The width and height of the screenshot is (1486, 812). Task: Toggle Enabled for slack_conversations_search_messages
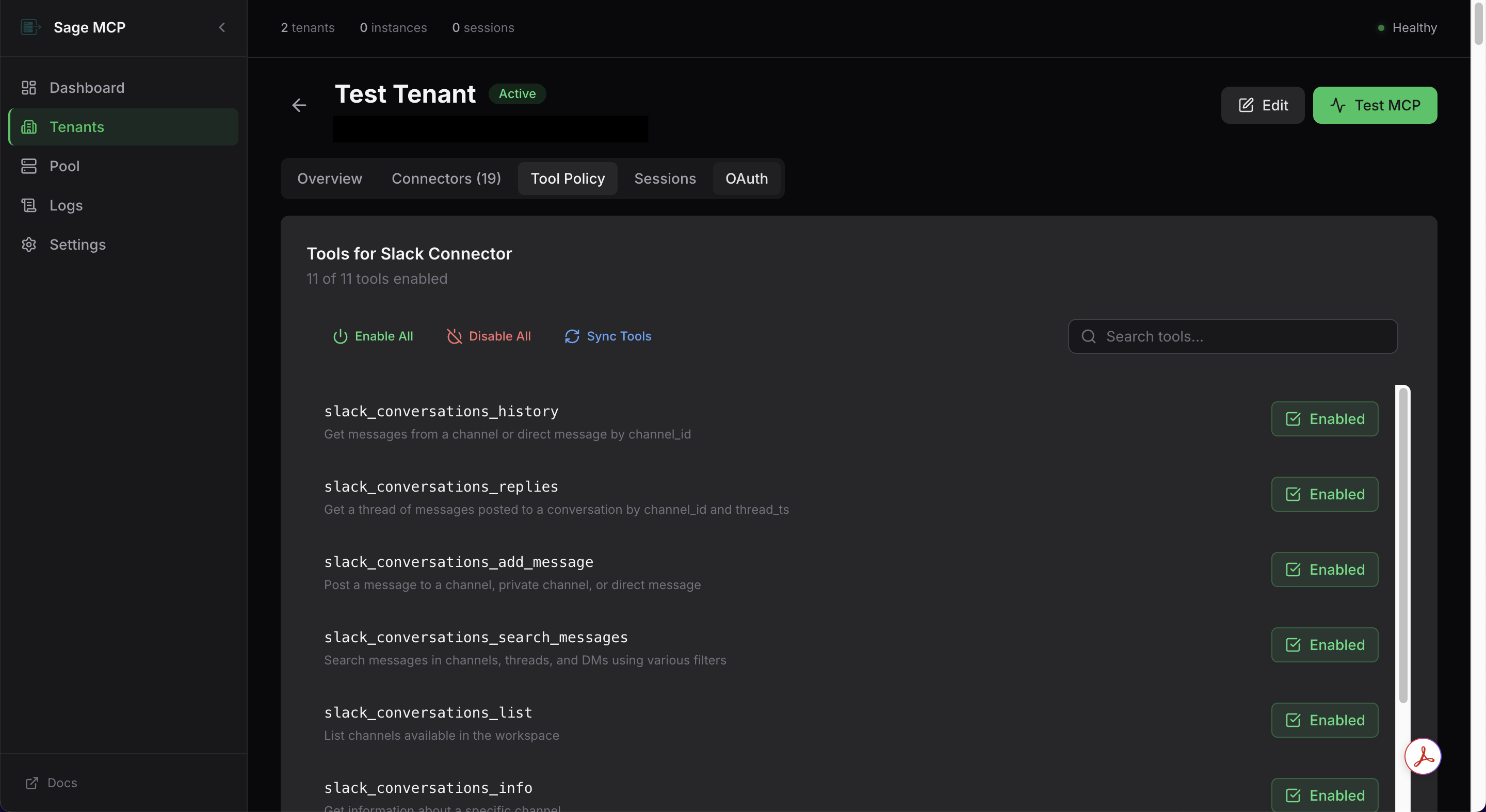[x=1325, y=645]
